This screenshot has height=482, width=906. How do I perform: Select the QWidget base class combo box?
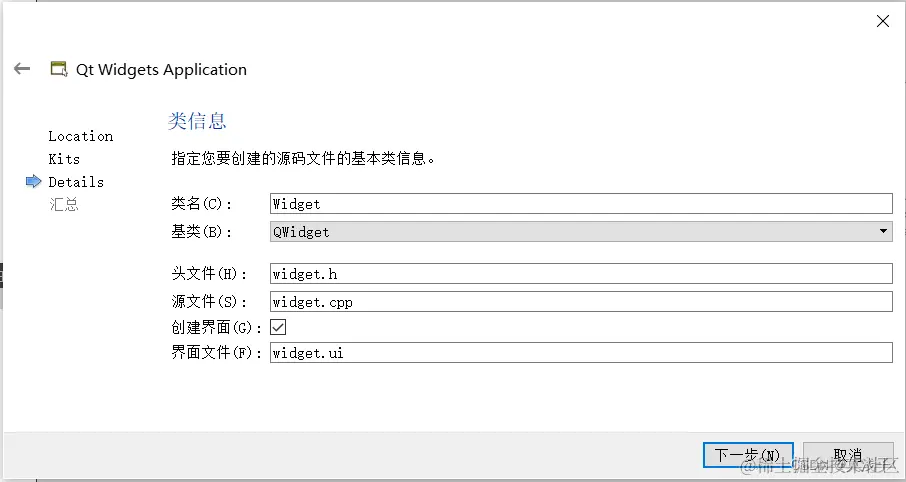[581, 231]
